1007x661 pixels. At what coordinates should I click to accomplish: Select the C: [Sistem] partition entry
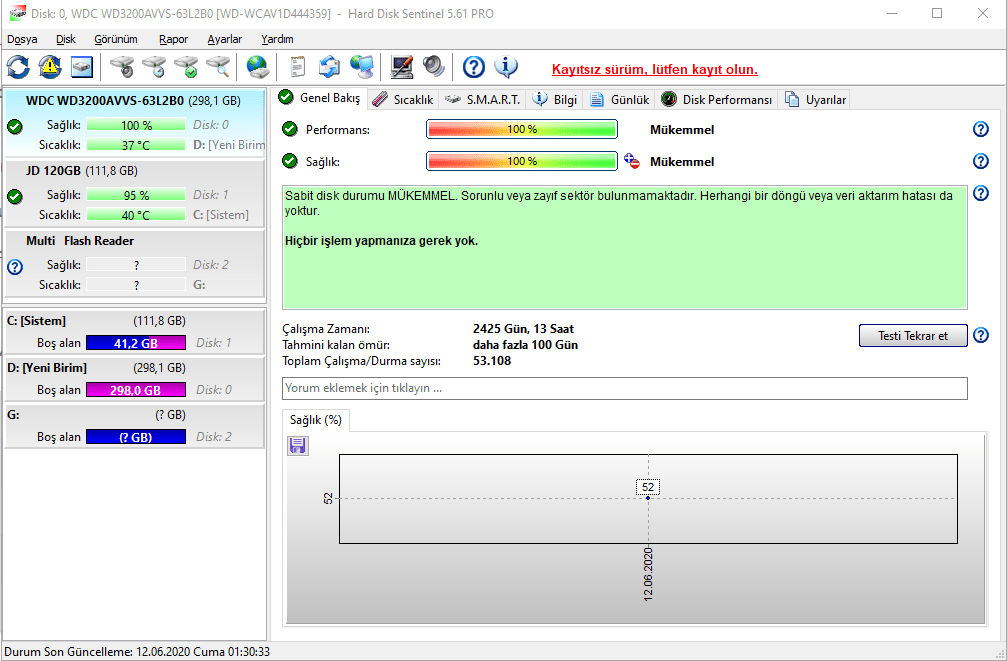pyautogui.click(x=134, y=331)
